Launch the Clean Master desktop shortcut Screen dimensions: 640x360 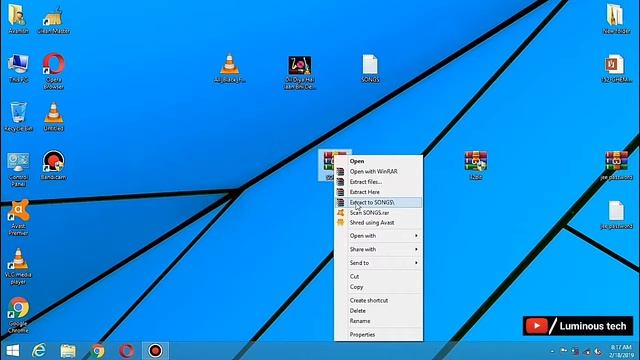(x=53, y=20)
